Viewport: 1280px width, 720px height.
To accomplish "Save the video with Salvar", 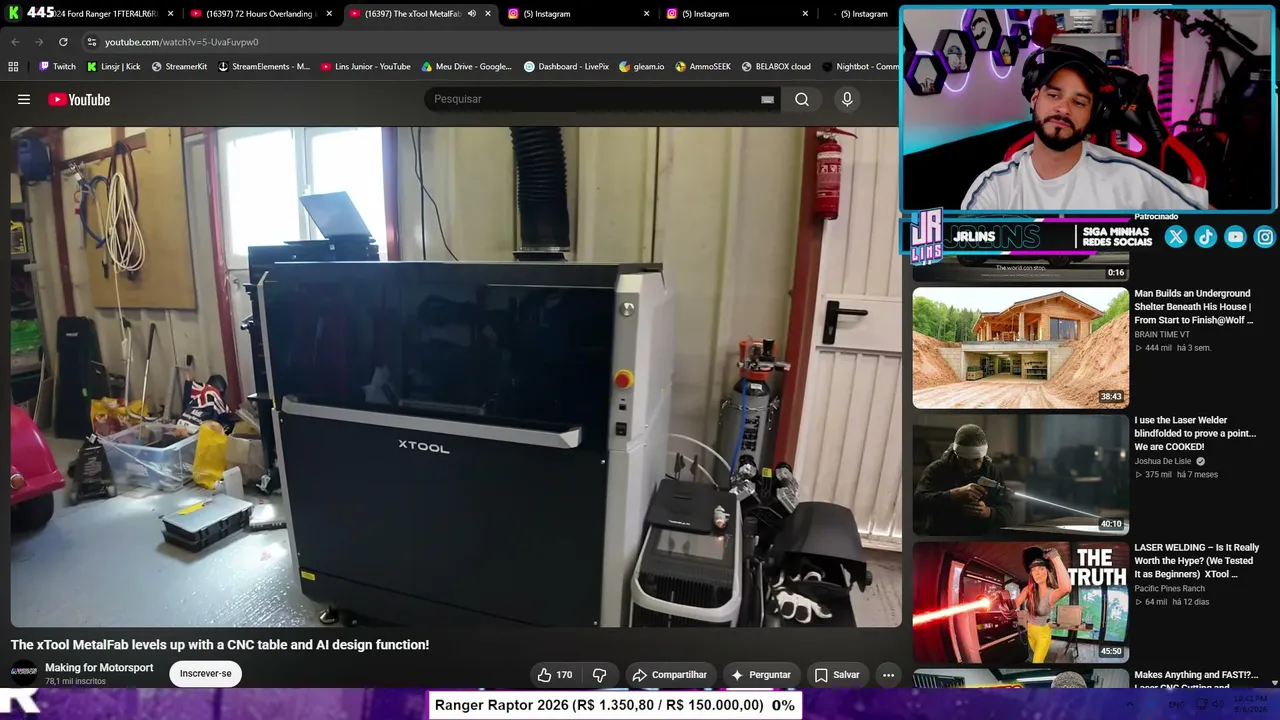I will coord(837,675).
